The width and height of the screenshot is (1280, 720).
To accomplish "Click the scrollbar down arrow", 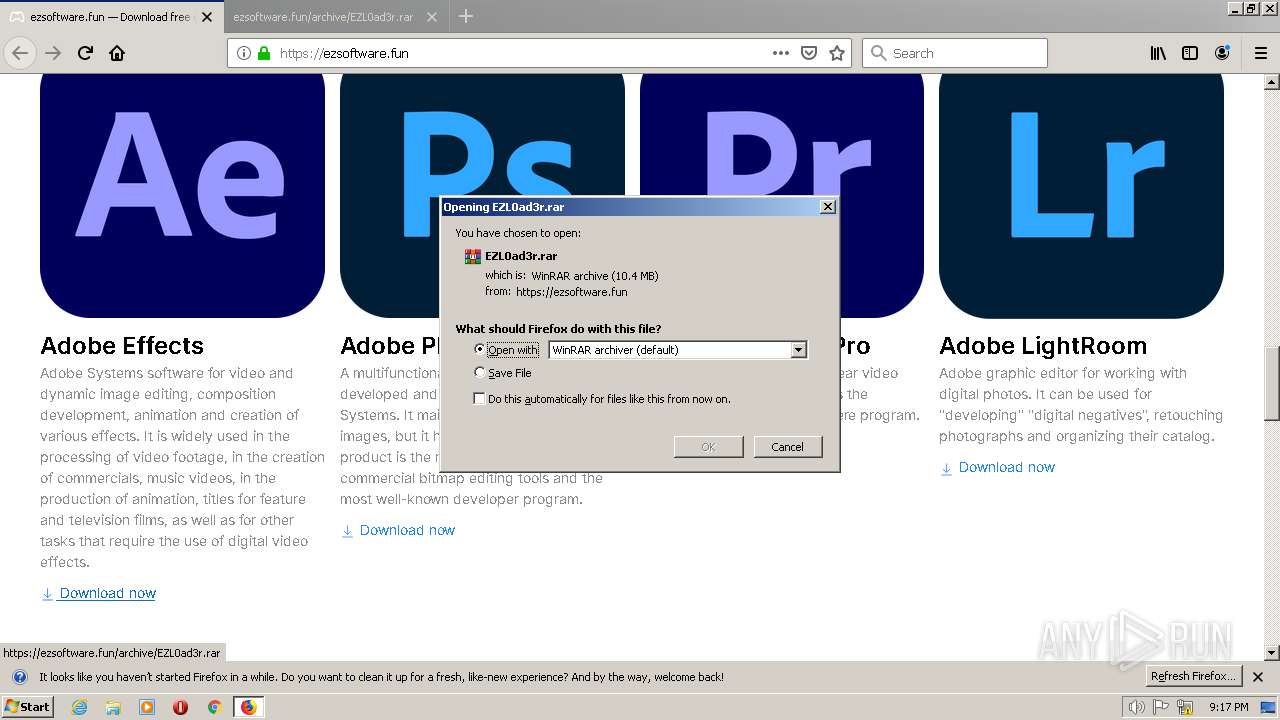I will 1272,653.
